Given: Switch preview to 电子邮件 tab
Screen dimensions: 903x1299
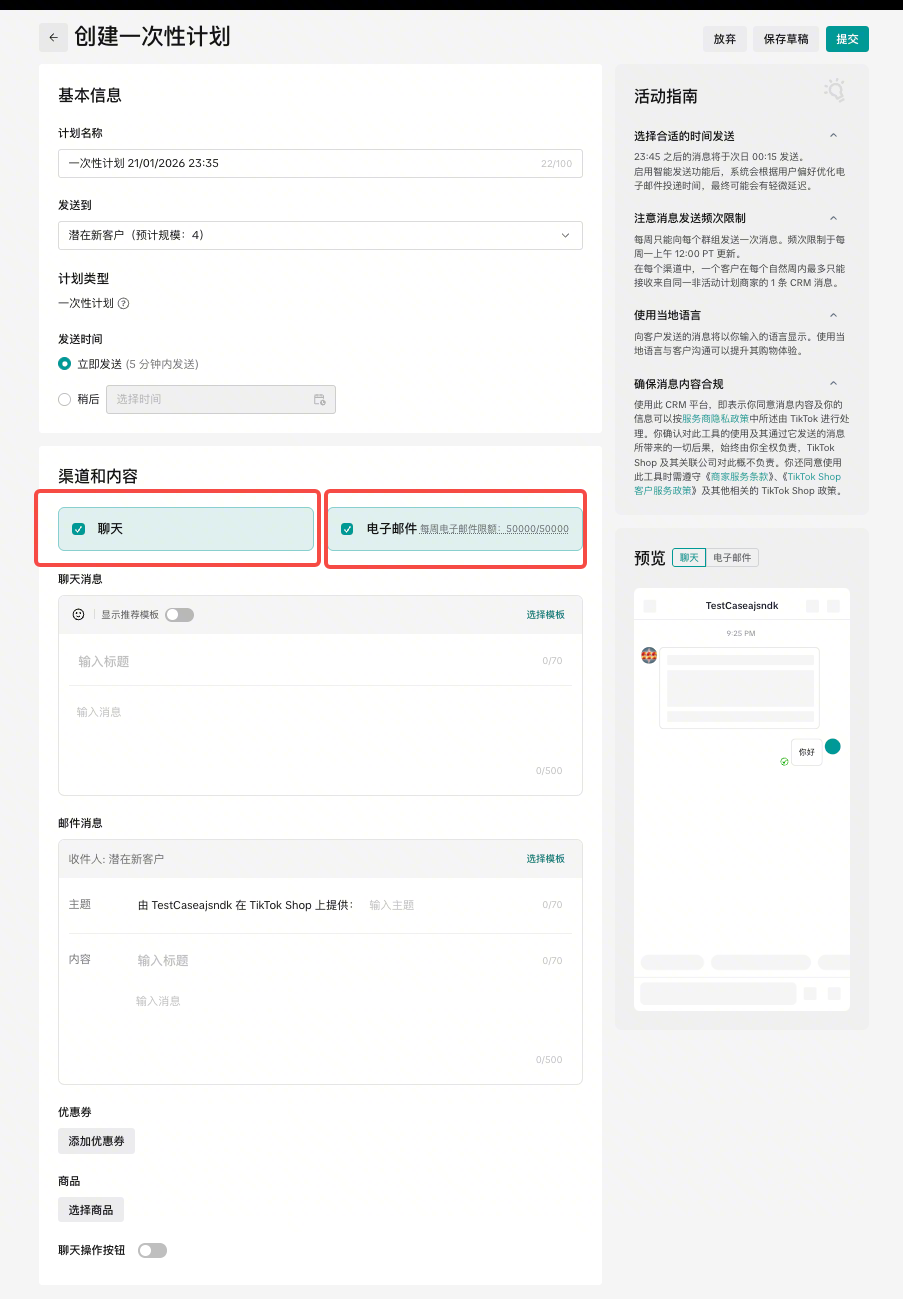Looking at the screenshot, I should coord(733,557).
